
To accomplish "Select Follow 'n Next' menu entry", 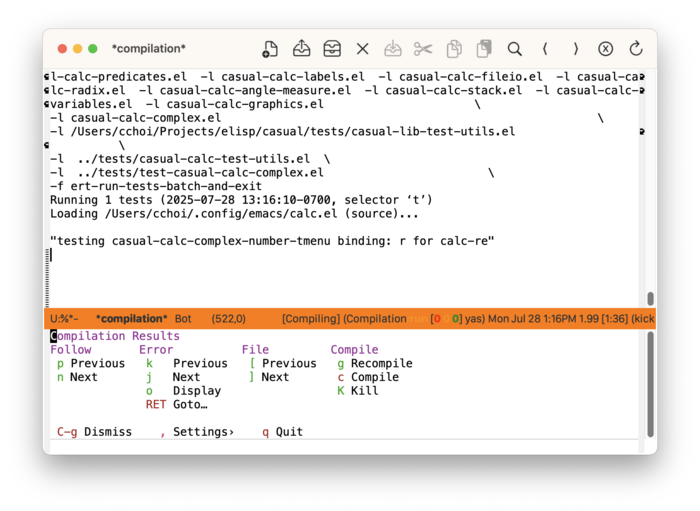I will coord(77,377).
